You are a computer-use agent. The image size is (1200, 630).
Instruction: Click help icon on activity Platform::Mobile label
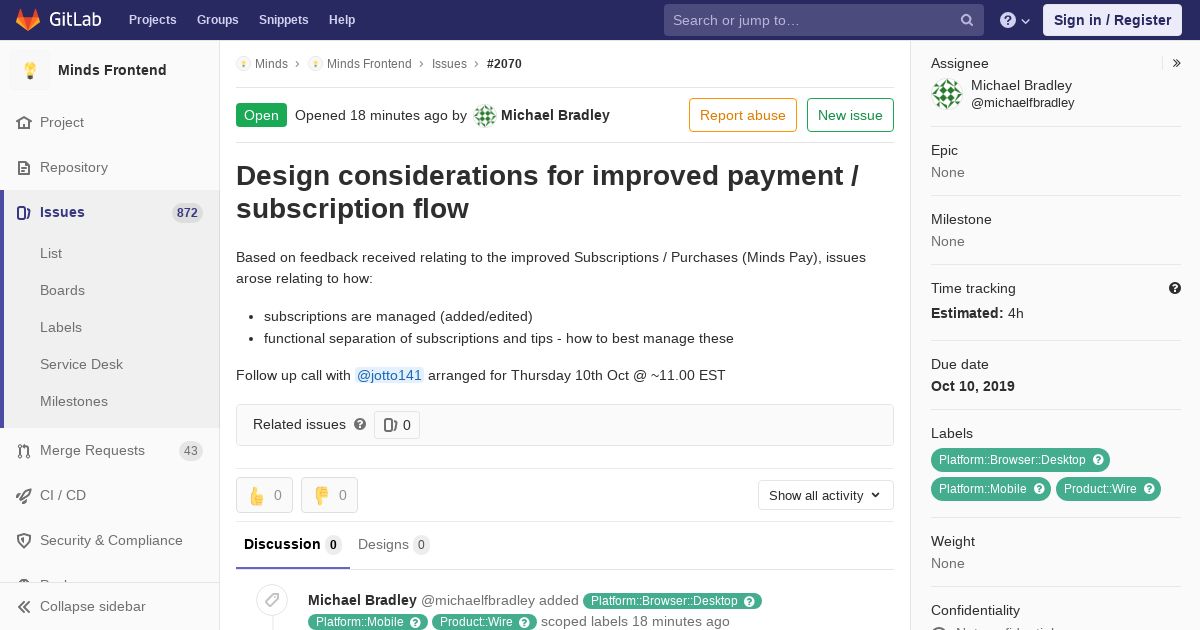pos(416,622)
